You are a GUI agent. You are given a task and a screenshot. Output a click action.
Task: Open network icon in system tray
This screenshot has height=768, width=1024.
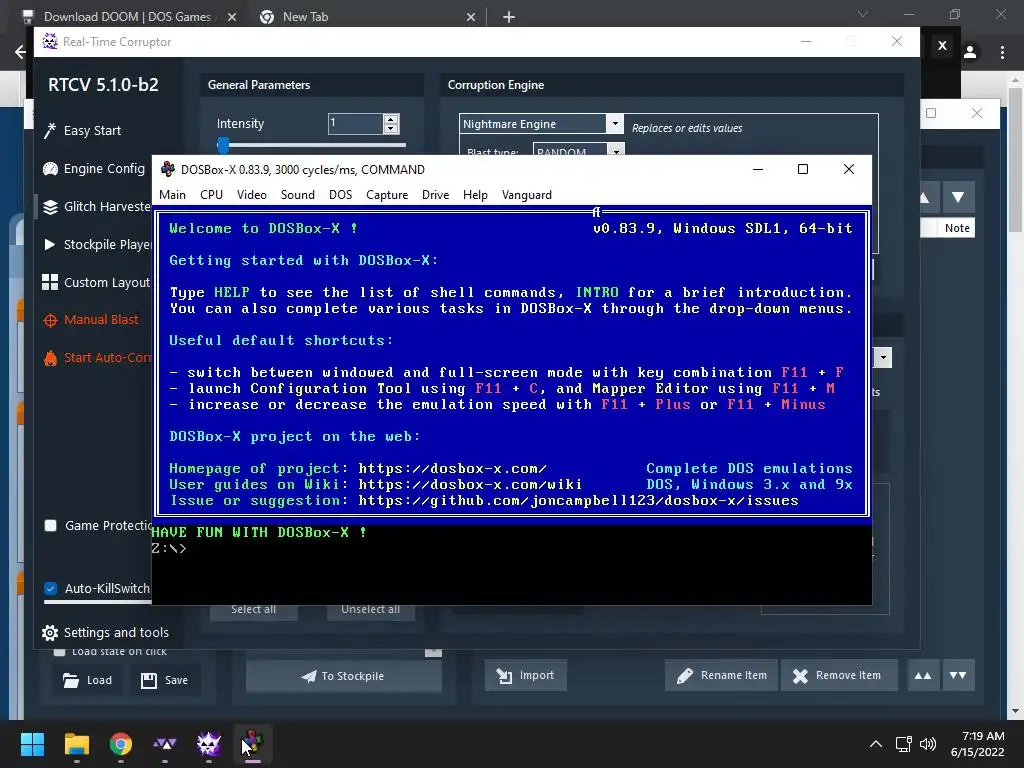click(x=903, y=744)
